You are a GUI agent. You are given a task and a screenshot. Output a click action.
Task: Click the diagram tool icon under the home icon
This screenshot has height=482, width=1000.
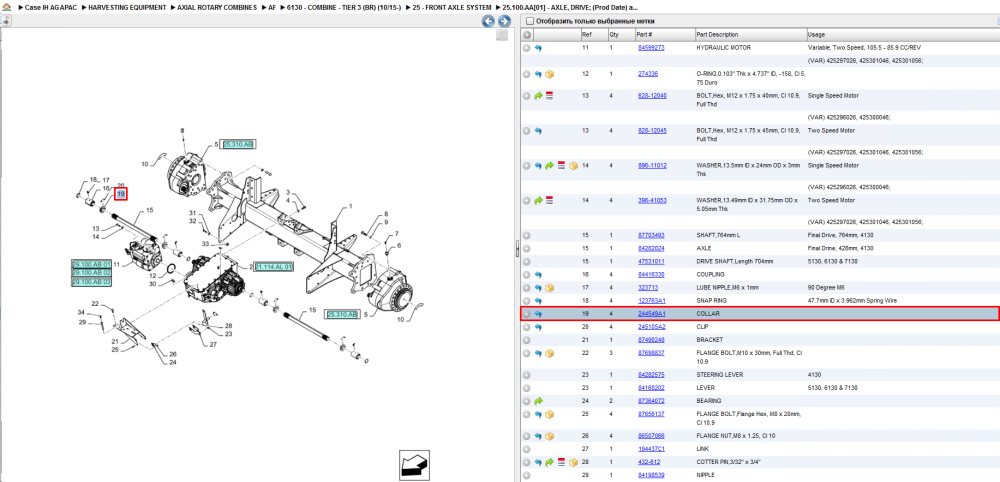[x=5, y=21]
